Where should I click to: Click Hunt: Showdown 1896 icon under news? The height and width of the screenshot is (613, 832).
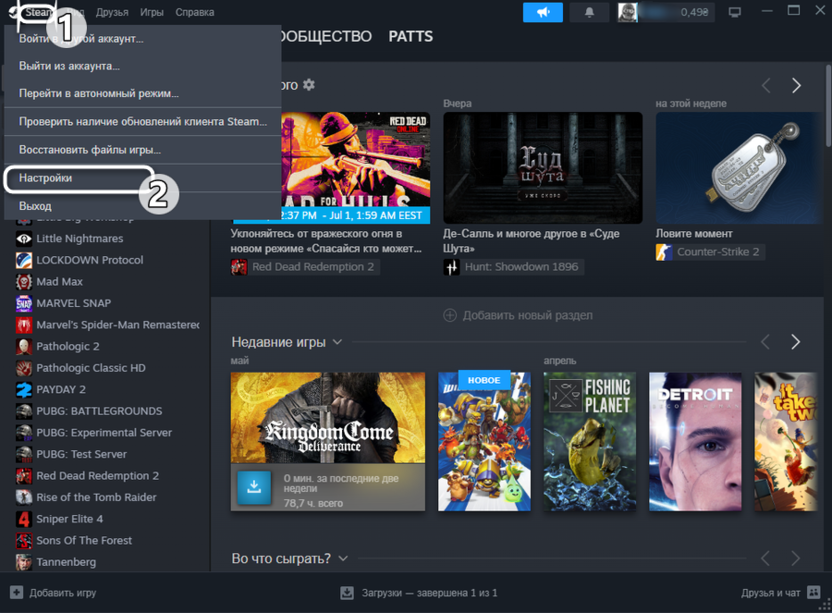(x=452, y=267)
